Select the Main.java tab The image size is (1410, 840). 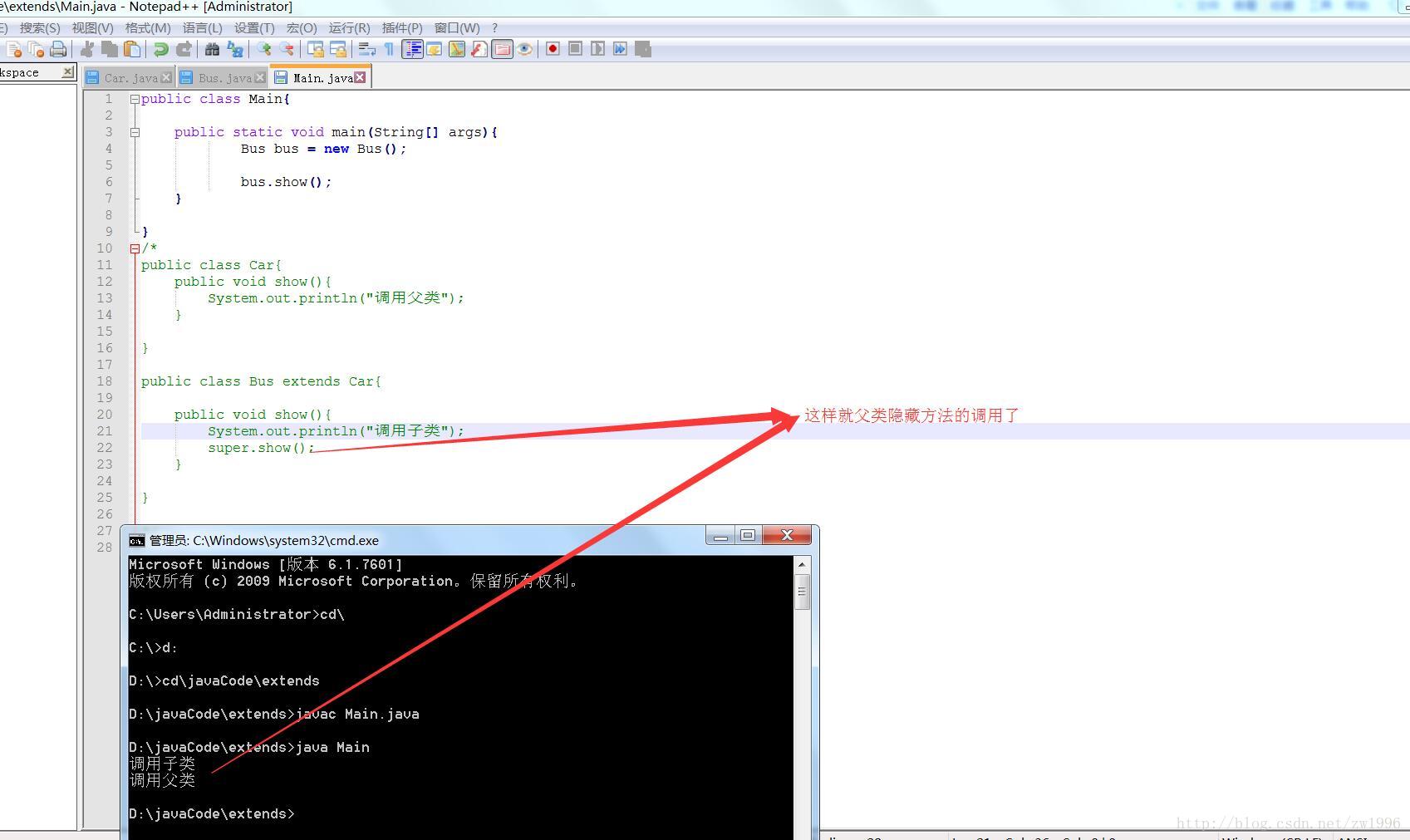[322, 78]
